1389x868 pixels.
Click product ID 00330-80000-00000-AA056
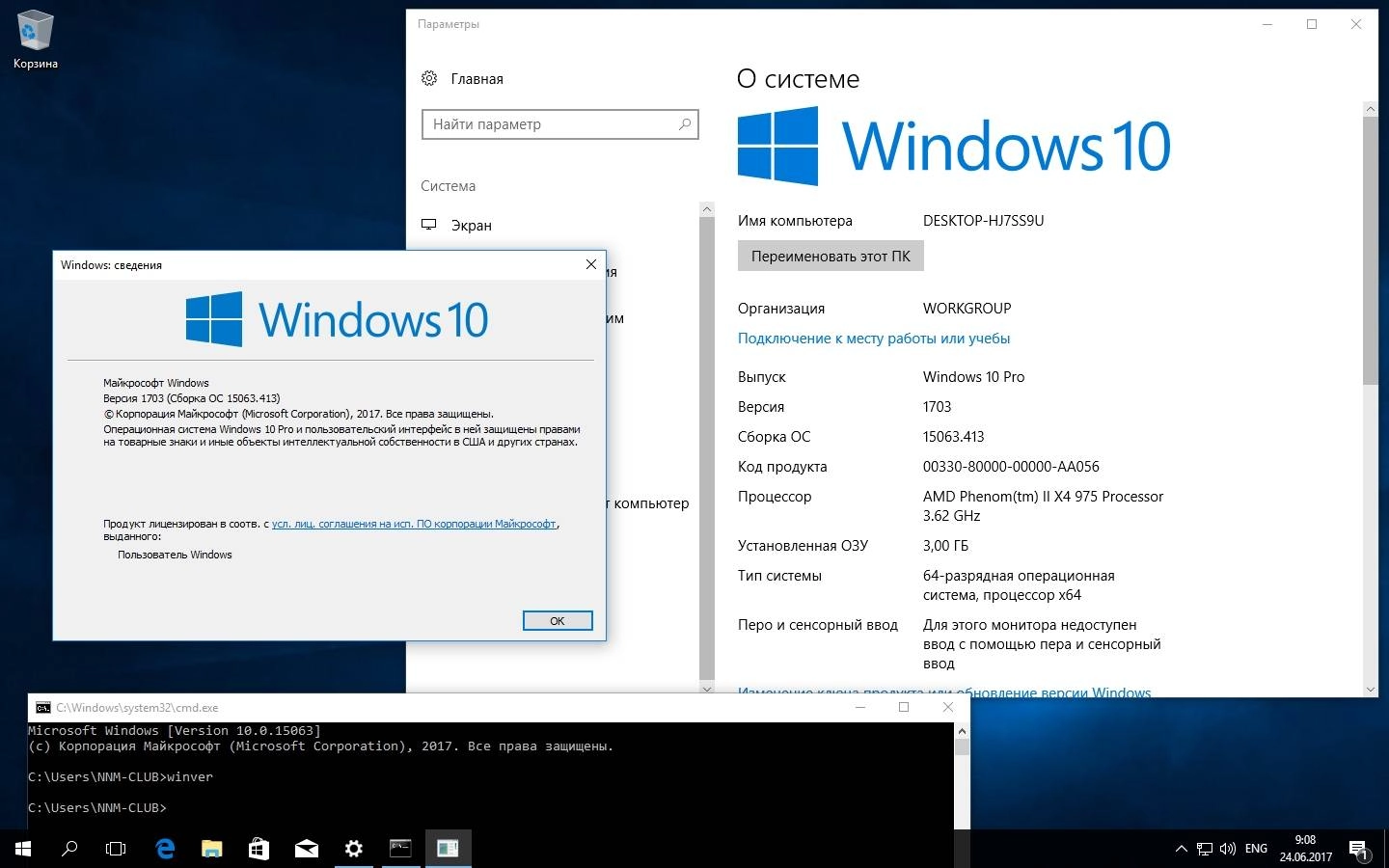pos(1011,467)
